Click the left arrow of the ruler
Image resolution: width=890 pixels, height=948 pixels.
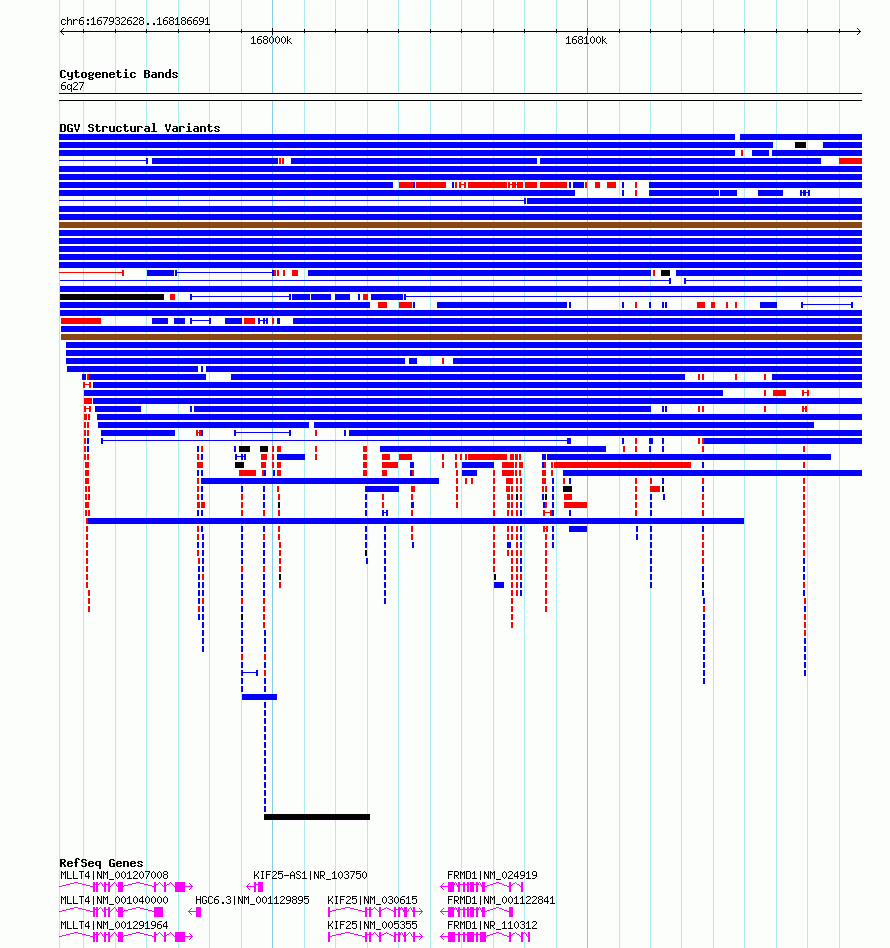tap(62, 31)
